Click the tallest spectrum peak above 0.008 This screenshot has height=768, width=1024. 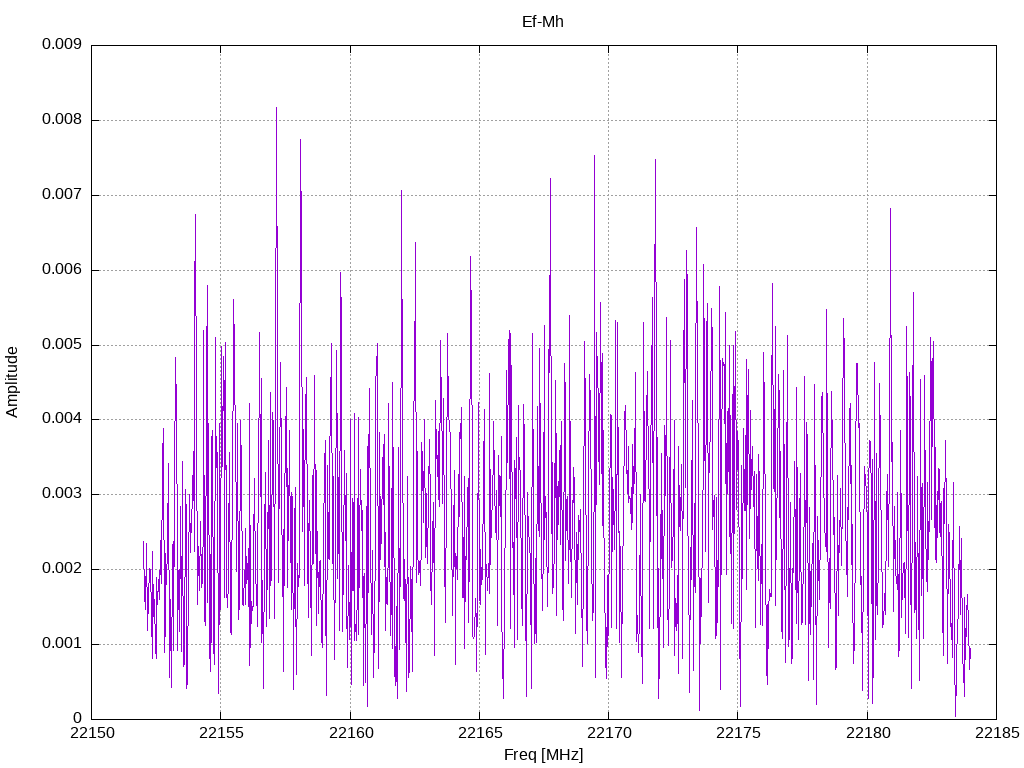(276, 109)
